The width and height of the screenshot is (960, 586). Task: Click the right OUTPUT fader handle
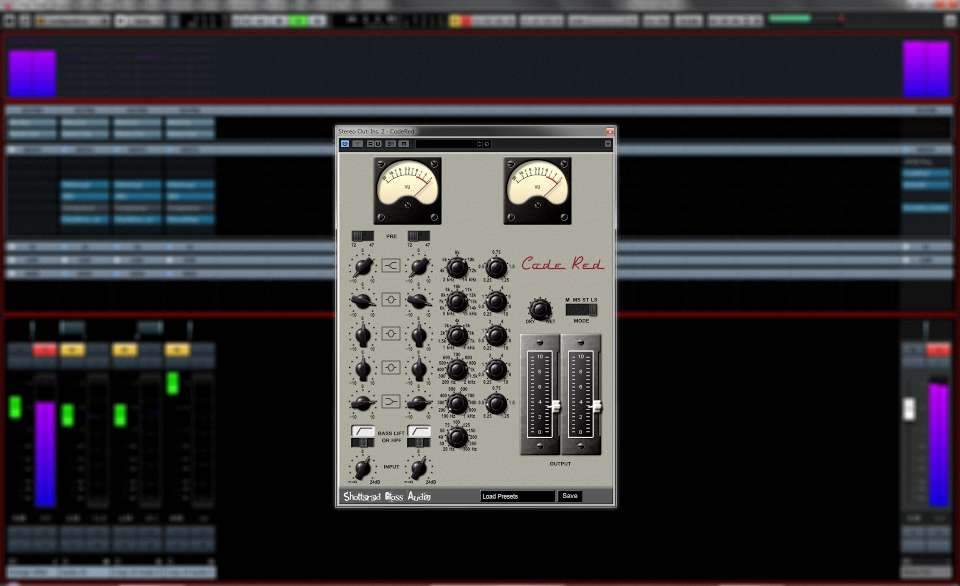click(x=596, y=407)
